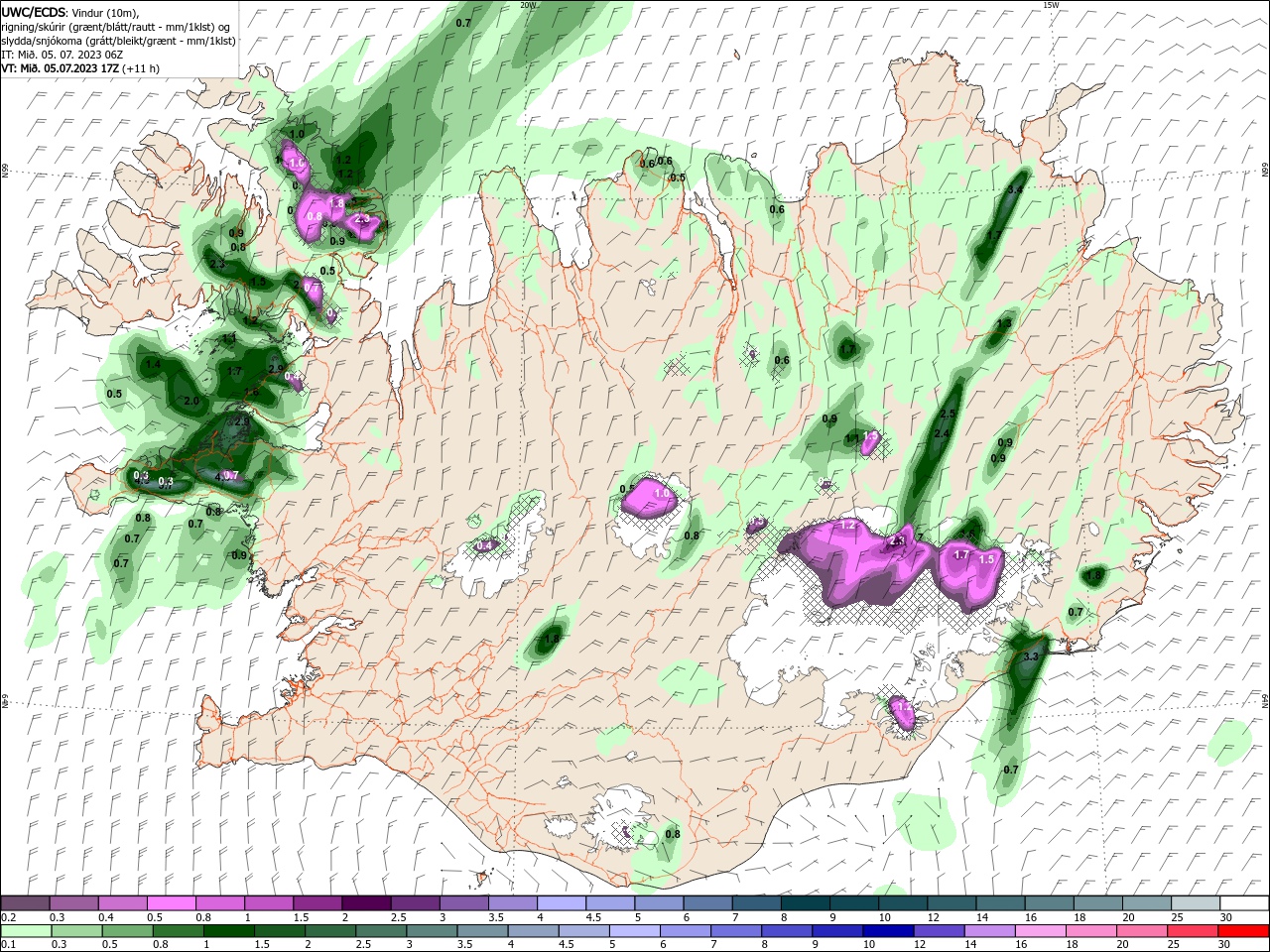Click the bright pink 0.5 swatch in snow legend
Image resolution: width=1270 pixels, height=952 pixels.
click(171, 903)
